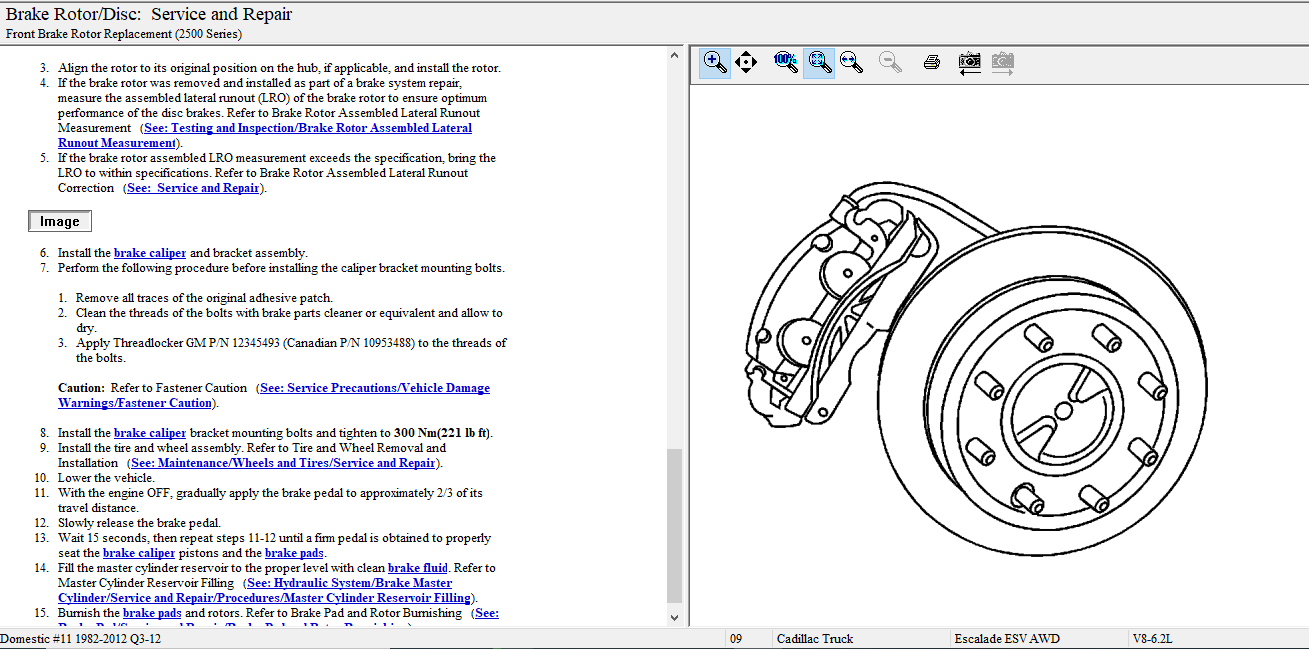Print the brake rotor diagram
The height and width of the screenshot is (649, 1309).
[932, 62]
